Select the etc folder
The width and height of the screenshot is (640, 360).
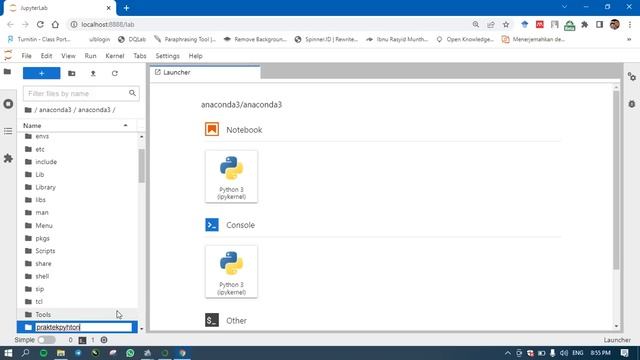(x=78, y=149)
